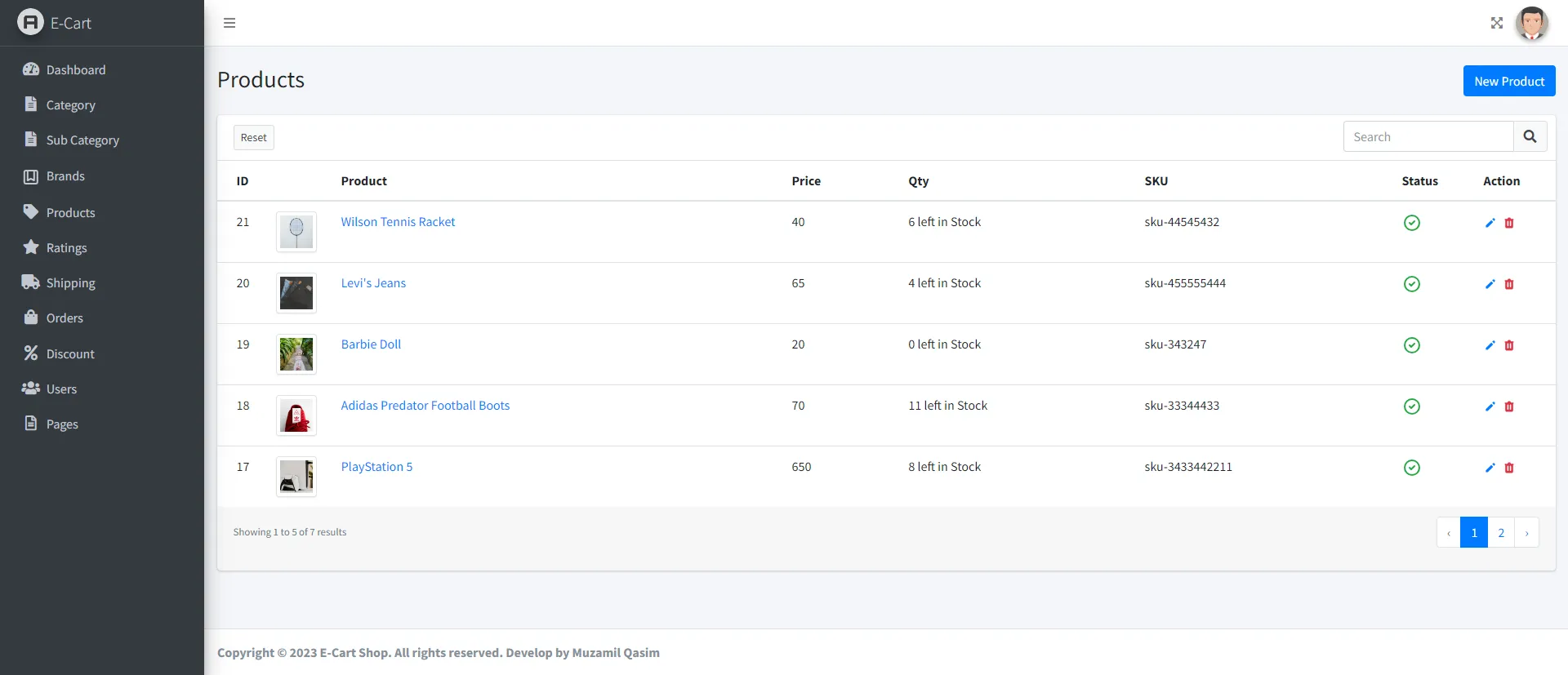This screenshot has width=1568, height=675.
Task: Click the search magnifier button
Action: coord(1530,137)
